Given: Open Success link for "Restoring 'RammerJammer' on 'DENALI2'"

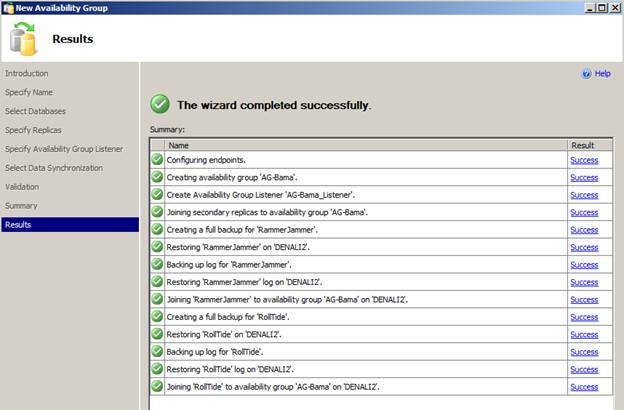Looking at the screenshot, I should 584,248.
